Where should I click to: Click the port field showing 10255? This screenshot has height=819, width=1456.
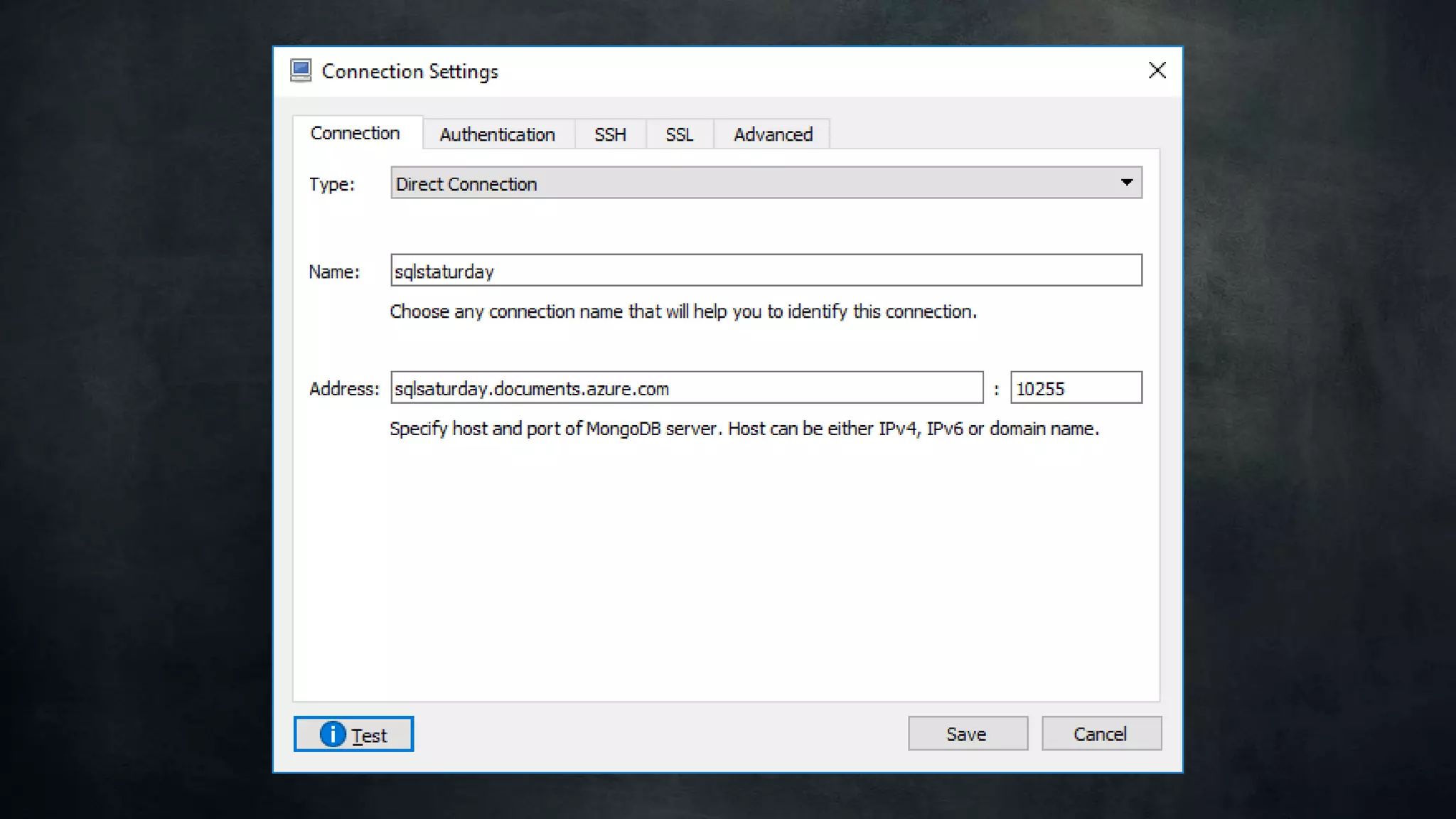(1076, 388)
